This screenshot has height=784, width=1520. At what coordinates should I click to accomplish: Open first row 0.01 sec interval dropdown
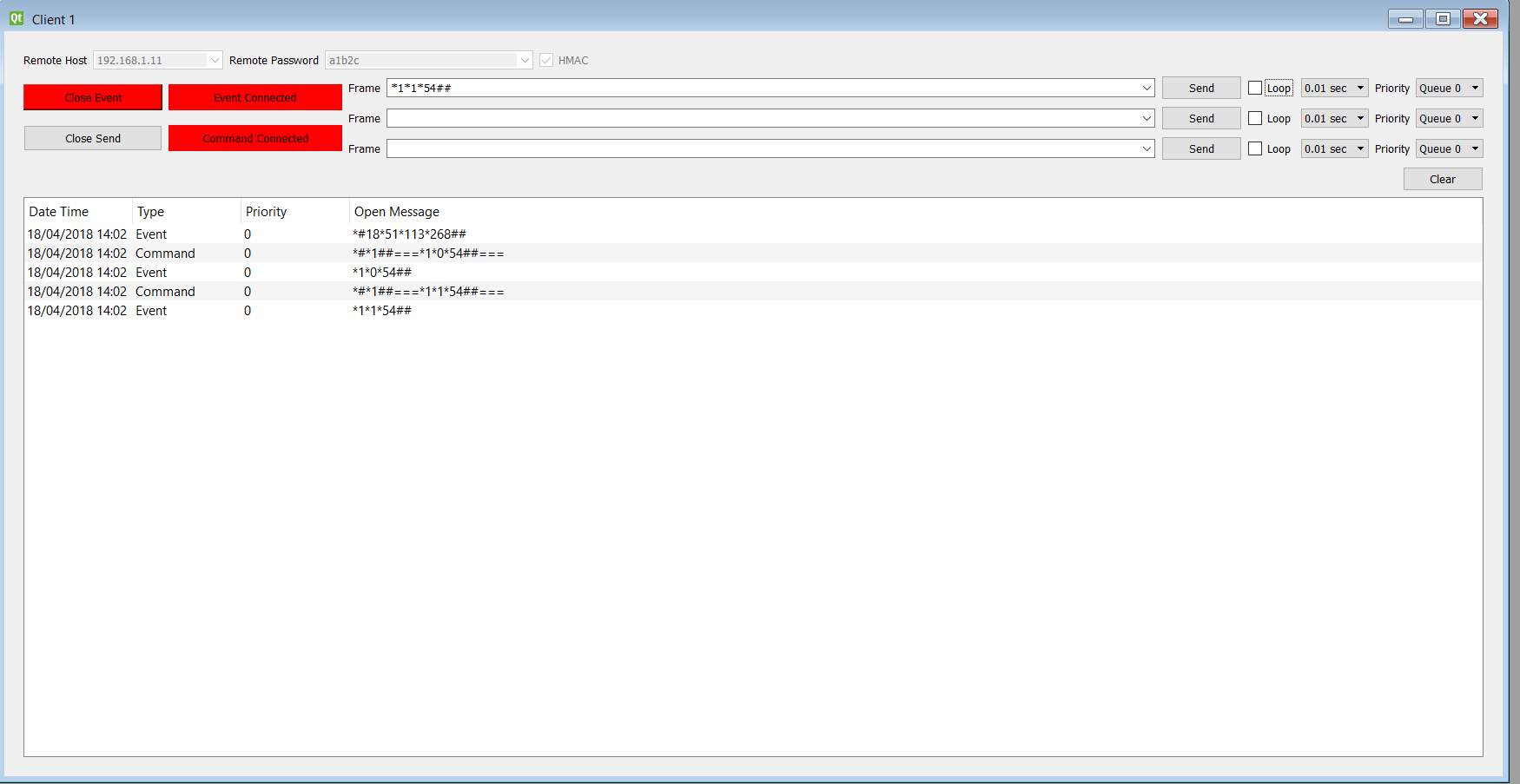[x=1334, y=88]
